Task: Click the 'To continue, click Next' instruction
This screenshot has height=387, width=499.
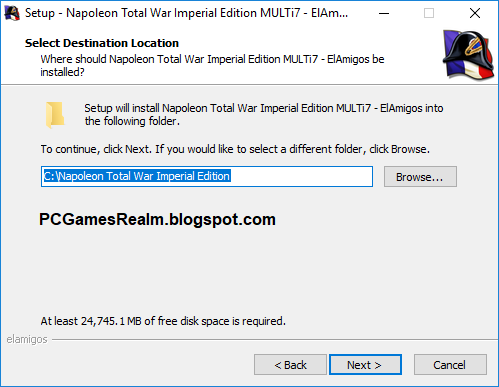Action: 235,149
